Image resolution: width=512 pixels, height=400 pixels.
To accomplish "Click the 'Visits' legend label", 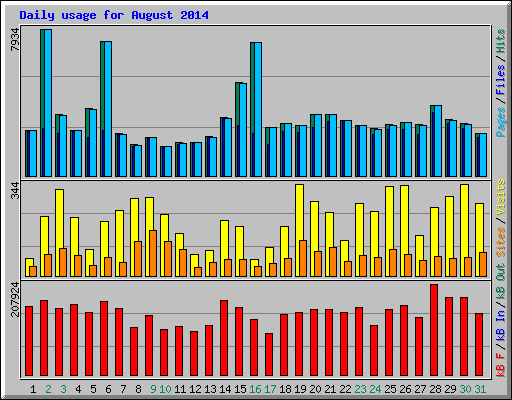I will (500, 197).
